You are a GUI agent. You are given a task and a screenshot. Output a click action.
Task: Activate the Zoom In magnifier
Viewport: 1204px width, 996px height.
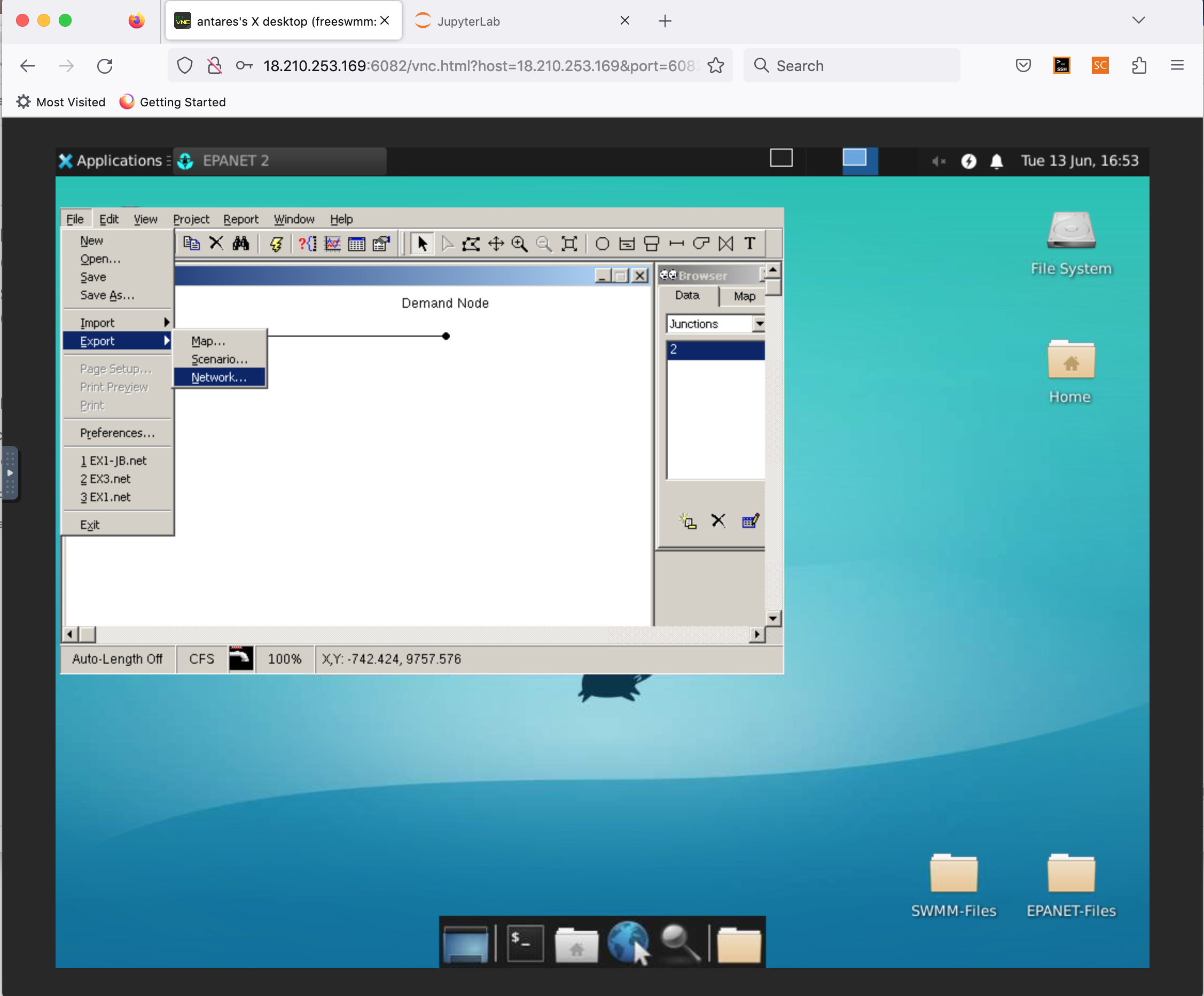coord(520,244)
